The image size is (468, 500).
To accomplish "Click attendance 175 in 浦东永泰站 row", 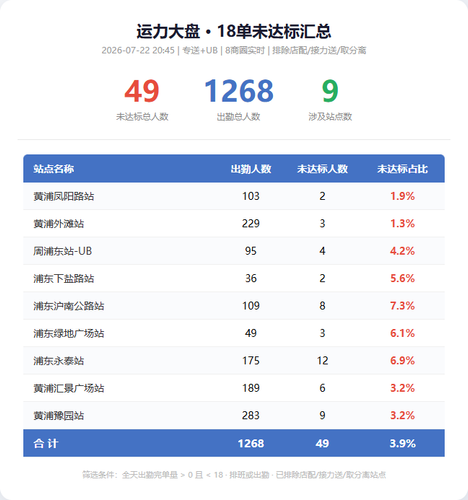I will (251, 361).
